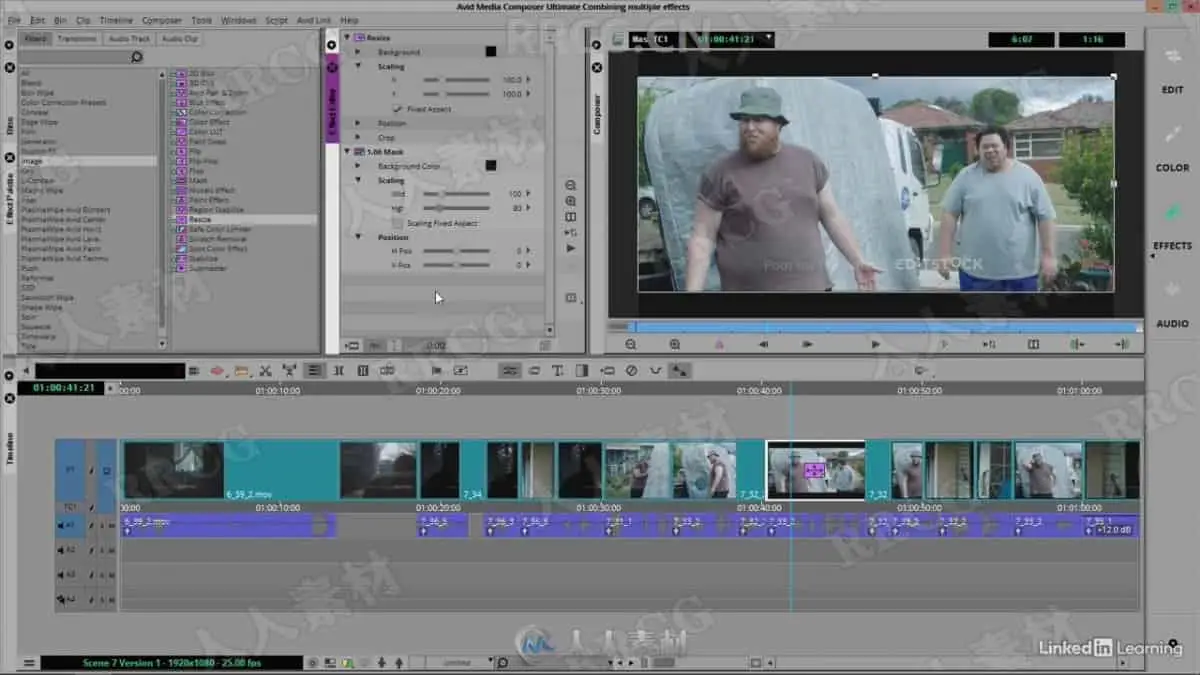
Task: Click the play arrow in Effect Editor side strip
Action: 571,248
